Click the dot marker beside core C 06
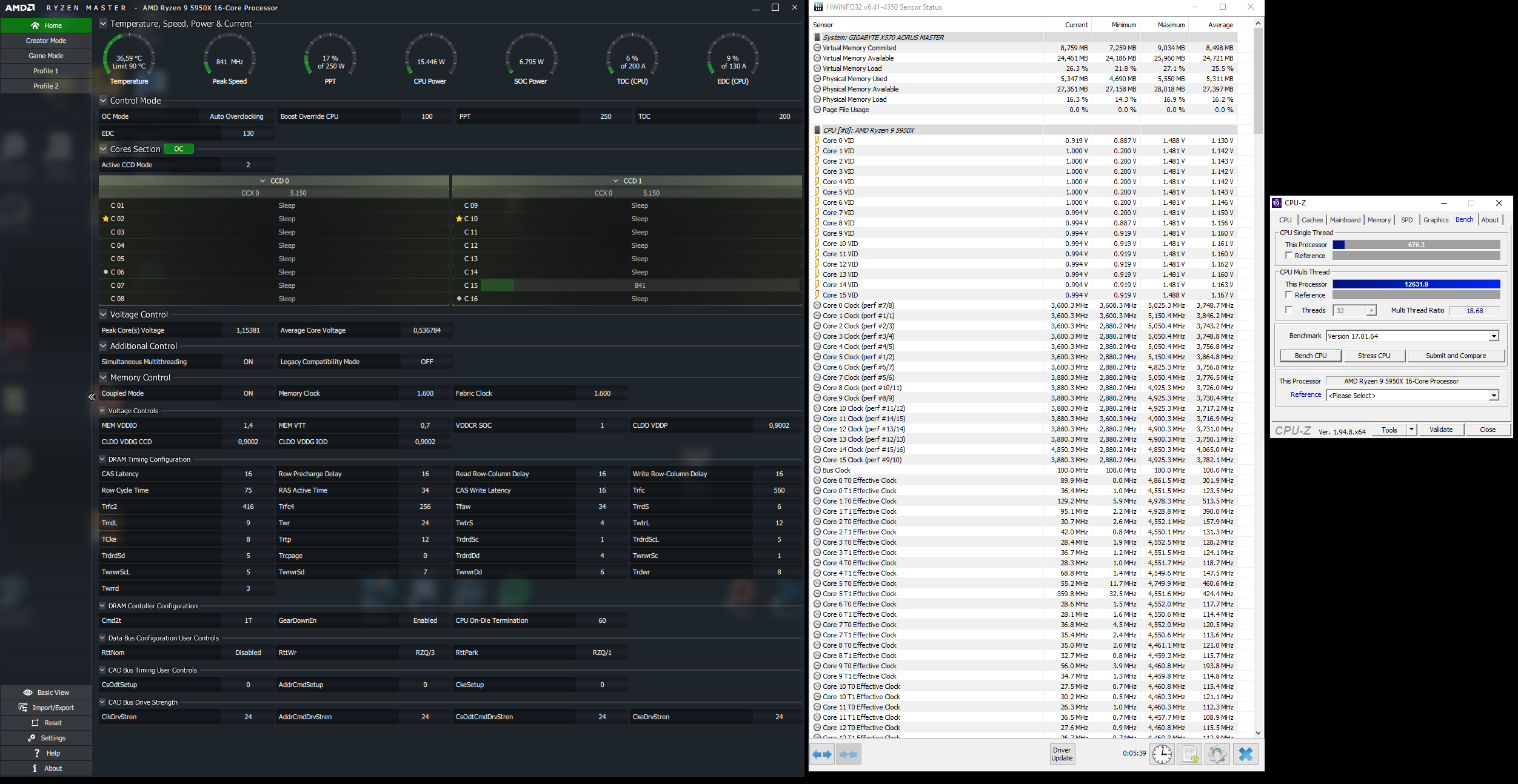 [105, 272]
